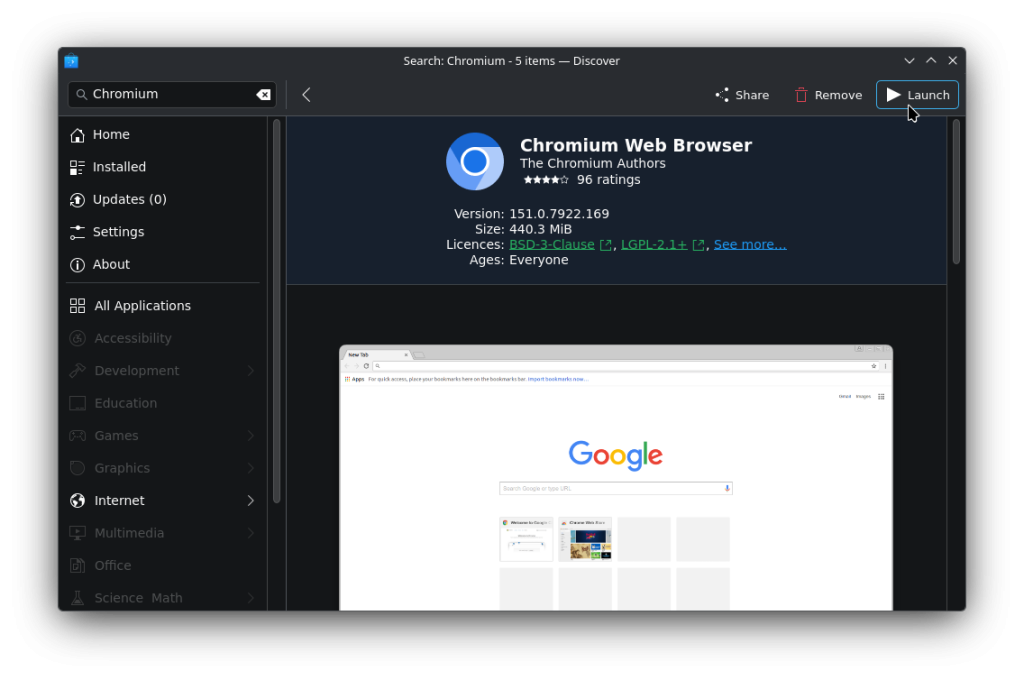Click the Internet globe icon
This screenshot has height=680, width=1024.
pyautogui.click(x=77, y=501)
